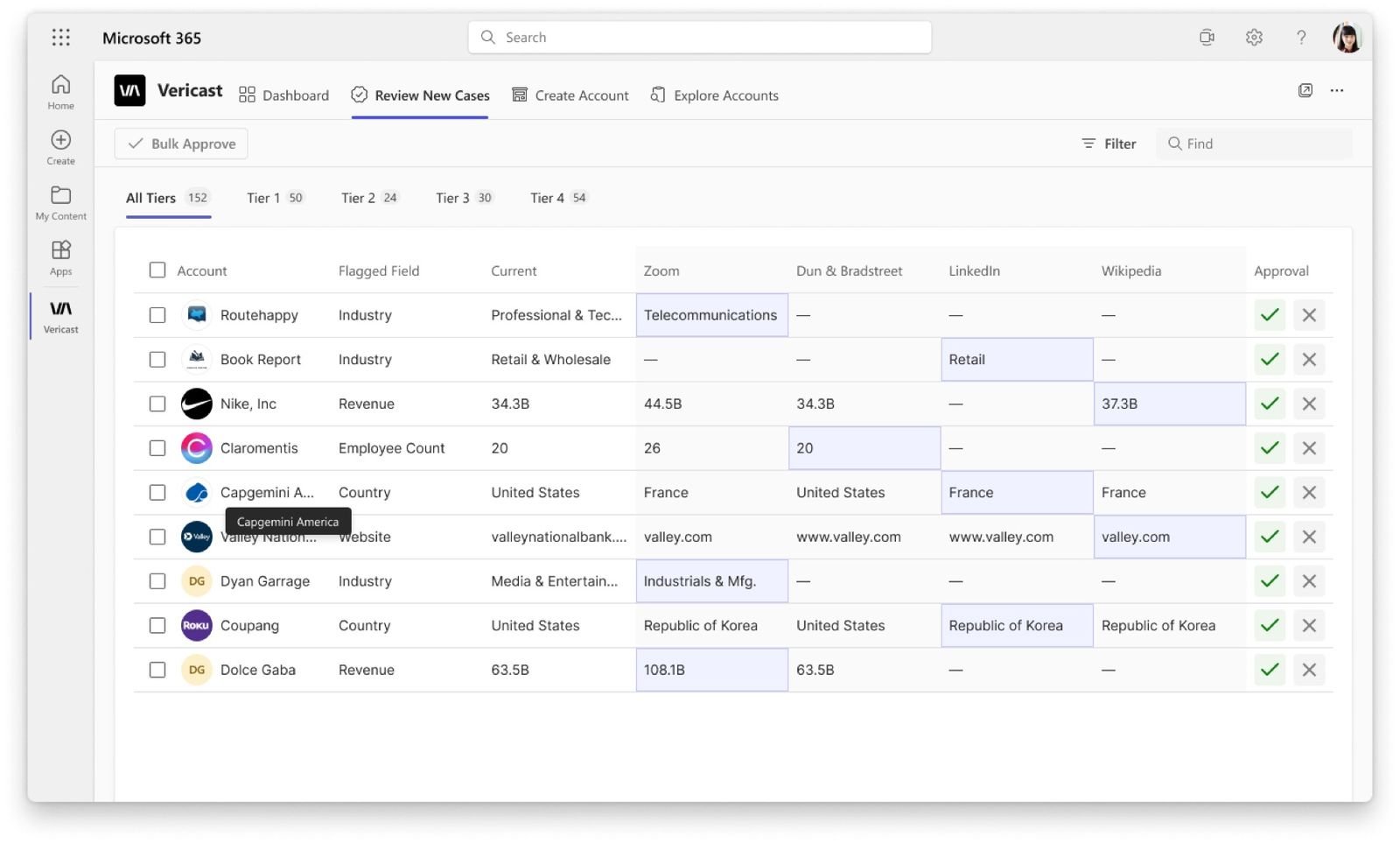Viewport: 1400px width, 843px height.
Task: Click the Bulk Approve button
Action: point(181,144)
